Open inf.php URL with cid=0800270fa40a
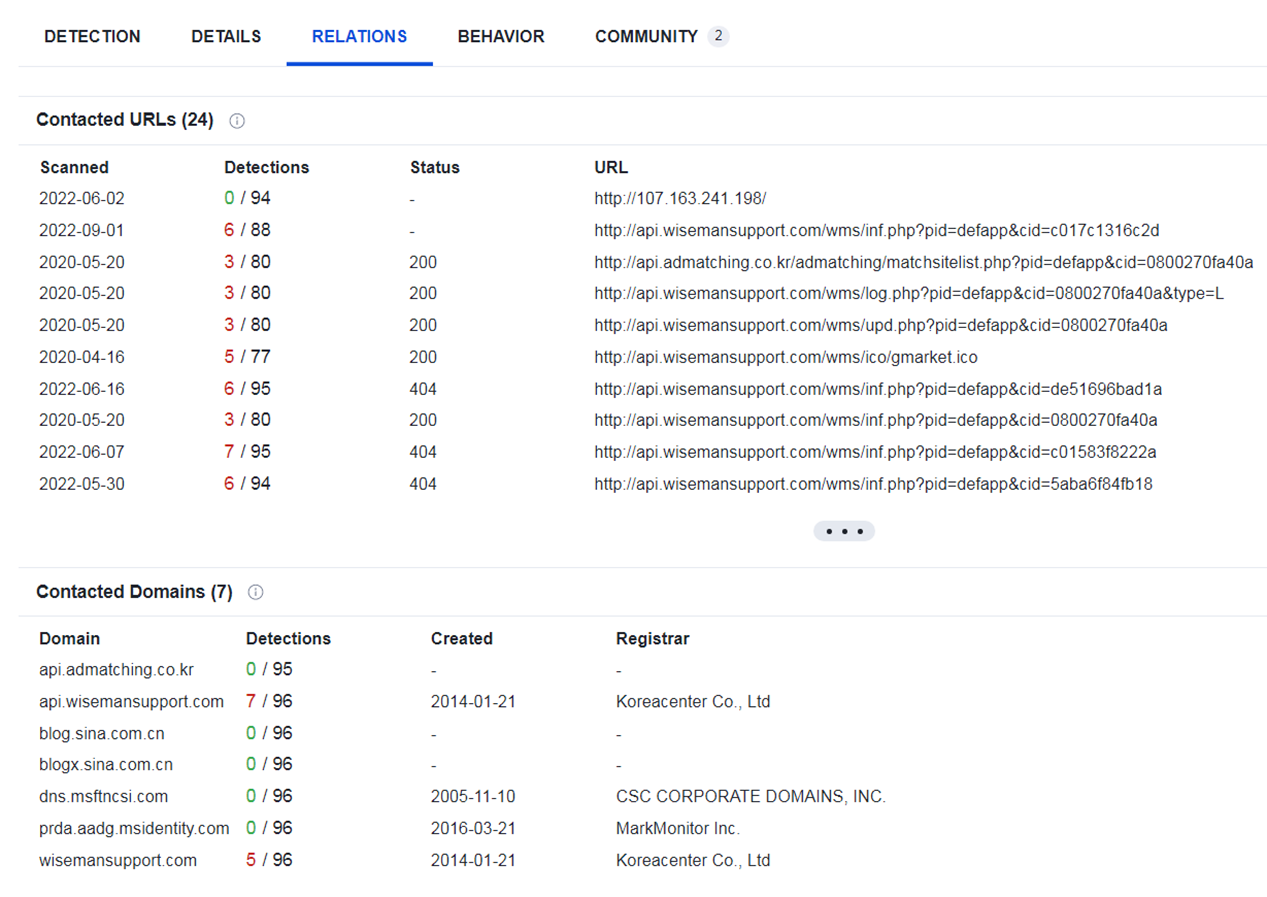Screen dimensions: 1267x897 pos(876,420)
